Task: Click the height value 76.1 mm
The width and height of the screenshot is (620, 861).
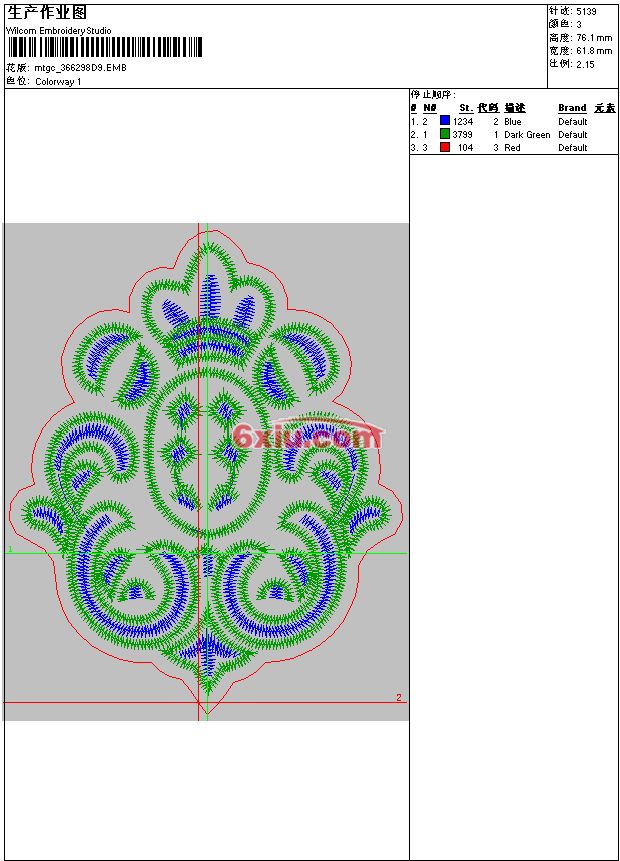Action: coord(594,38)
